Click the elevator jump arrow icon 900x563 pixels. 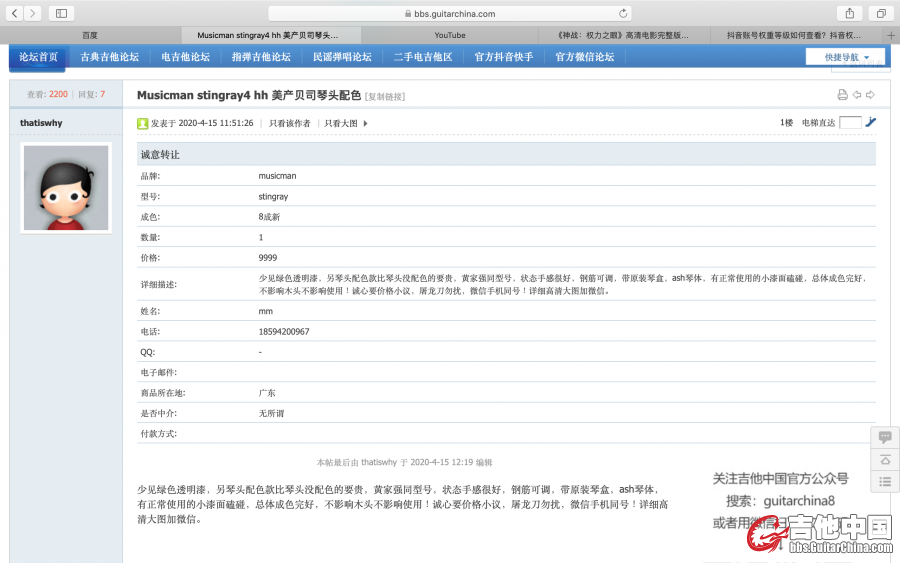point(871,122)
